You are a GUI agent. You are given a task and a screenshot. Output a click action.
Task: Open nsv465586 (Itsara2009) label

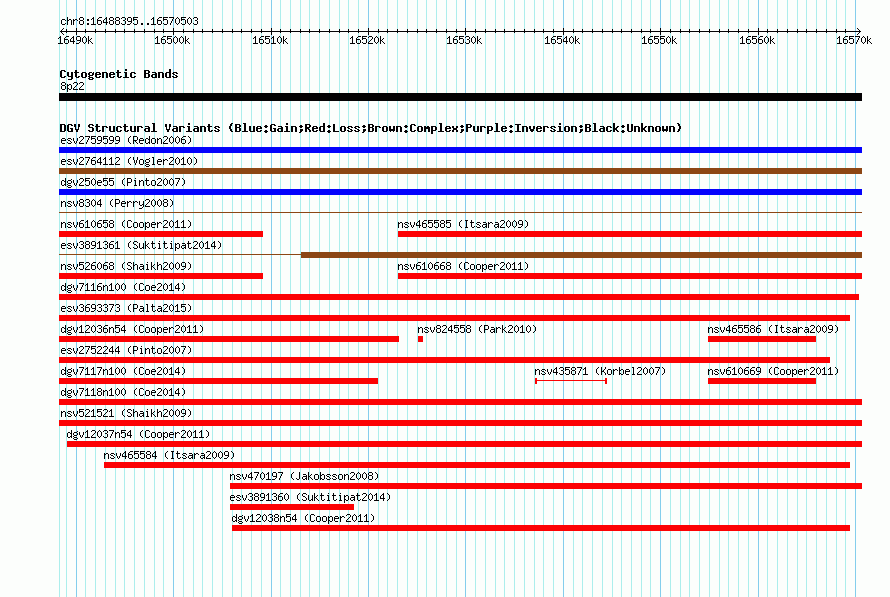pos(773,329)
